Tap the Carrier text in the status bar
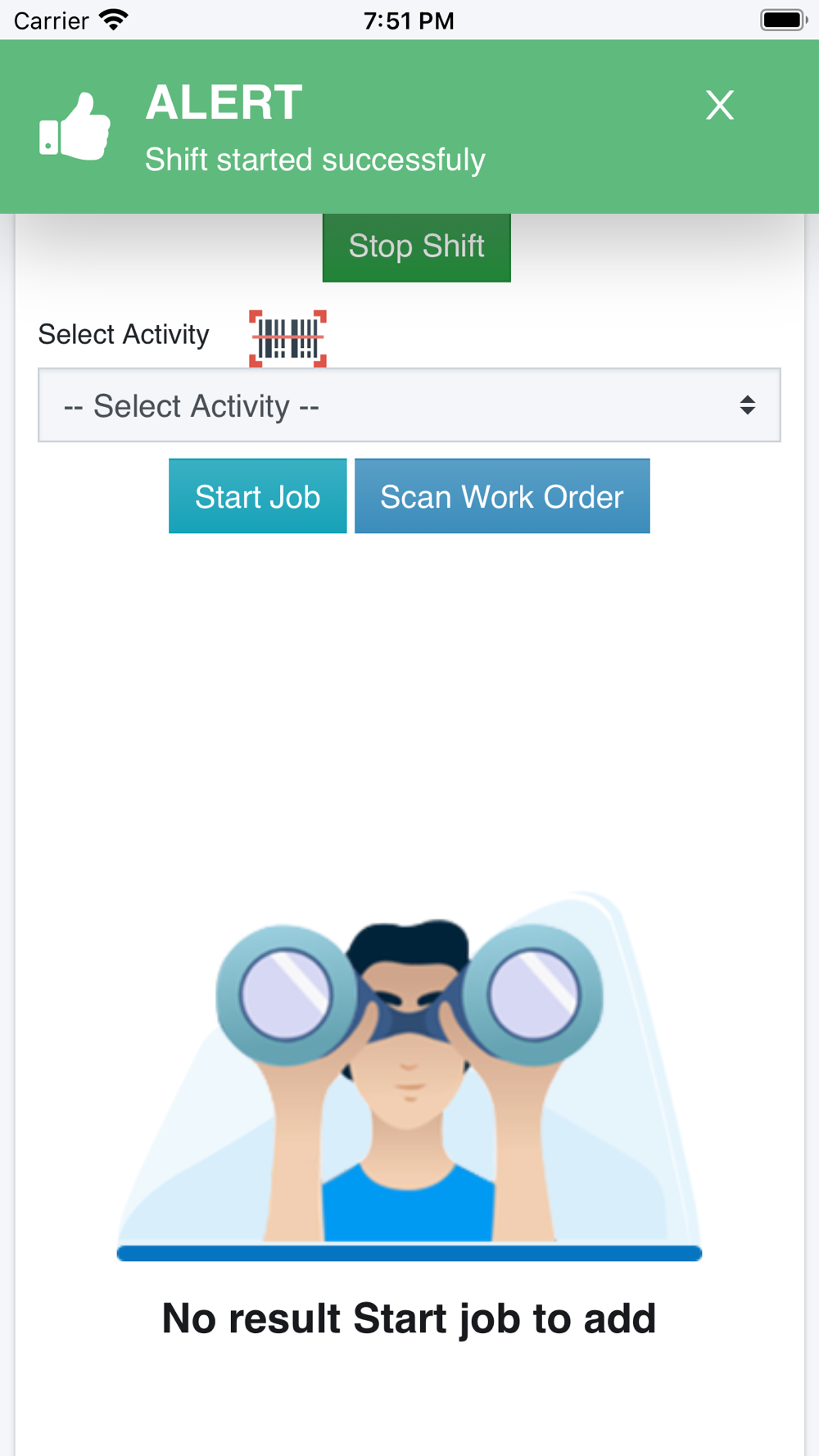 (x=51, y=20)
